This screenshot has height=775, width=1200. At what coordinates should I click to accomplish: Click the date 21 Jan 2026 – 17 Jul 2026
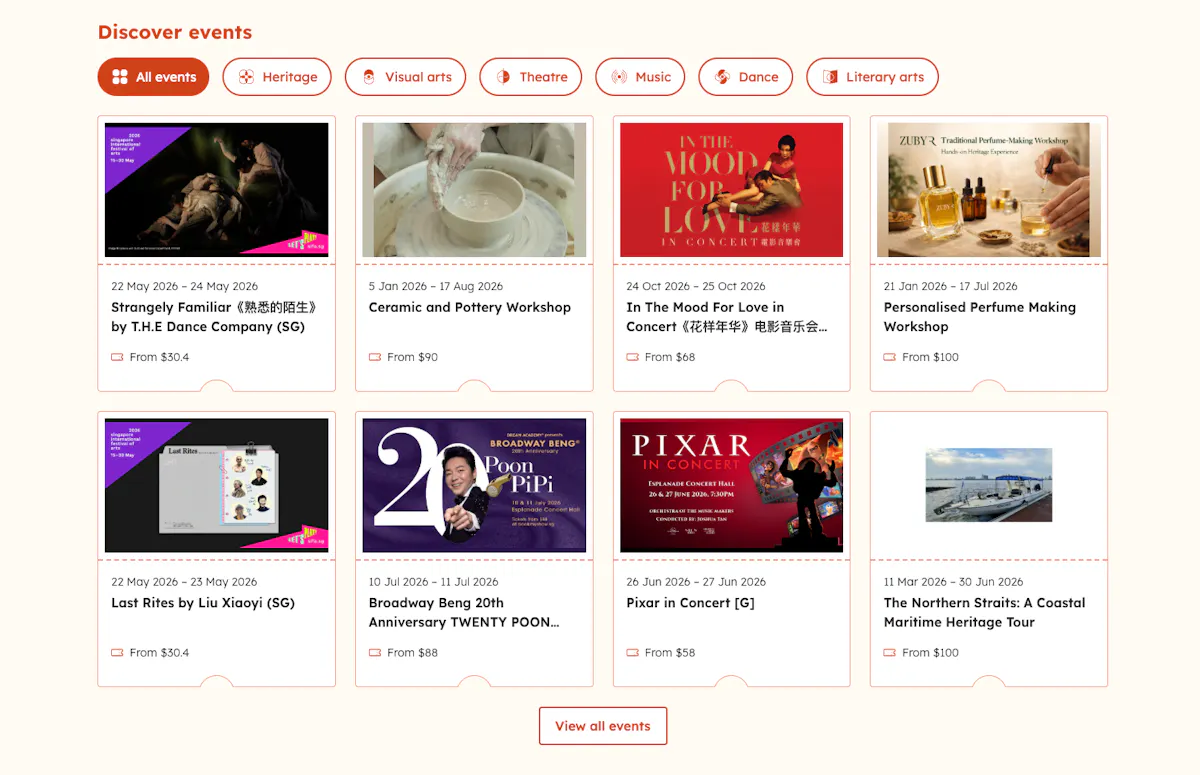951,286
